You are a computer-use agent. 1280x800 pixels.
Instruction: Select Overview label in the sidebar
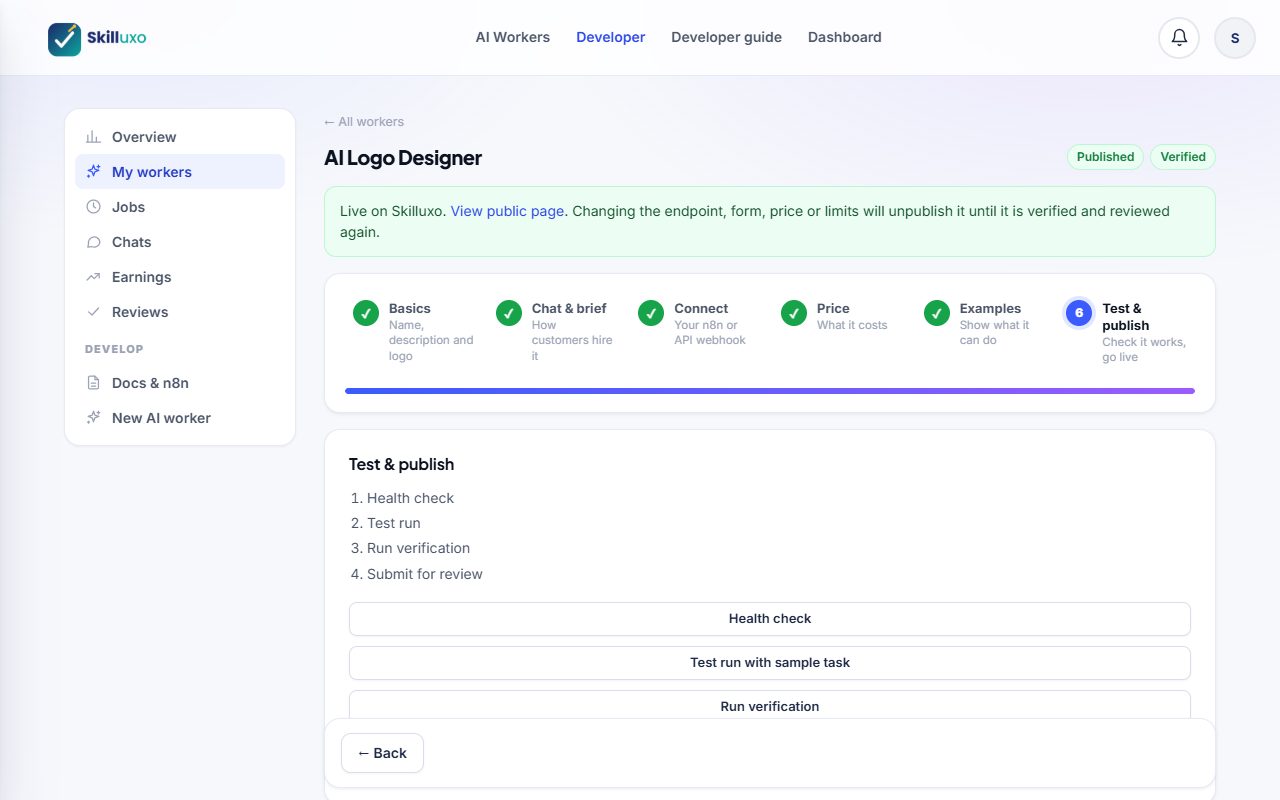[x=144, y=137]
